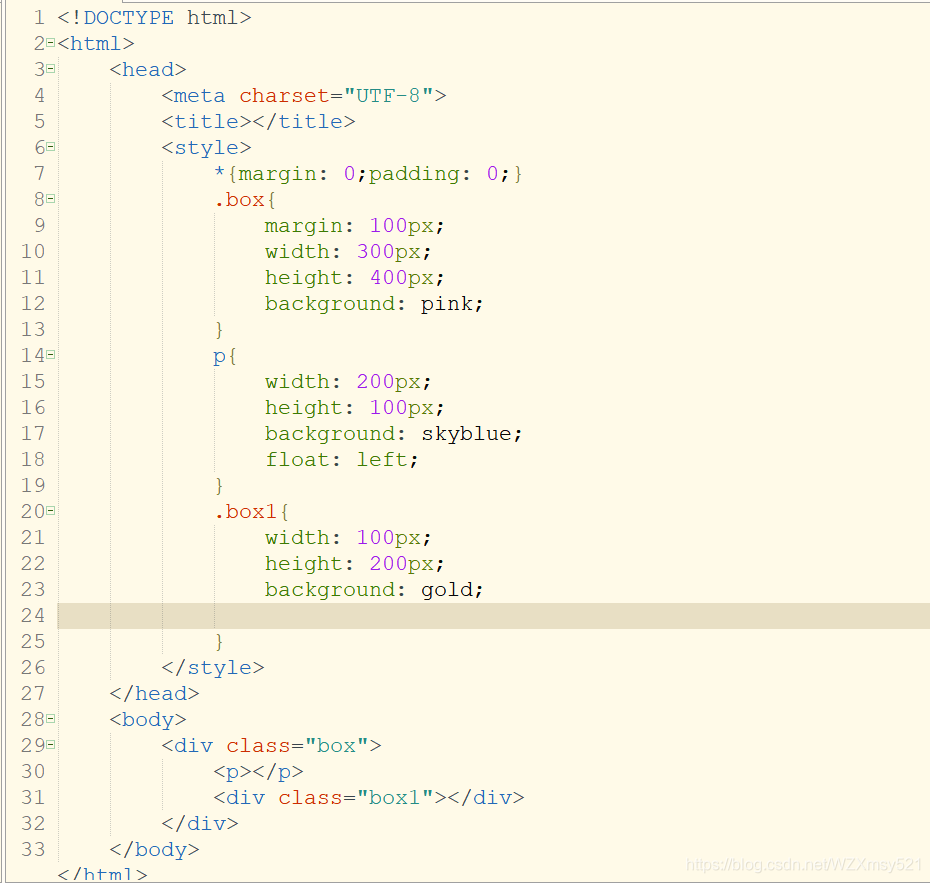Click the .box selector on line 8
Viewport: 930px width, 883px height.
click(239, 200)
